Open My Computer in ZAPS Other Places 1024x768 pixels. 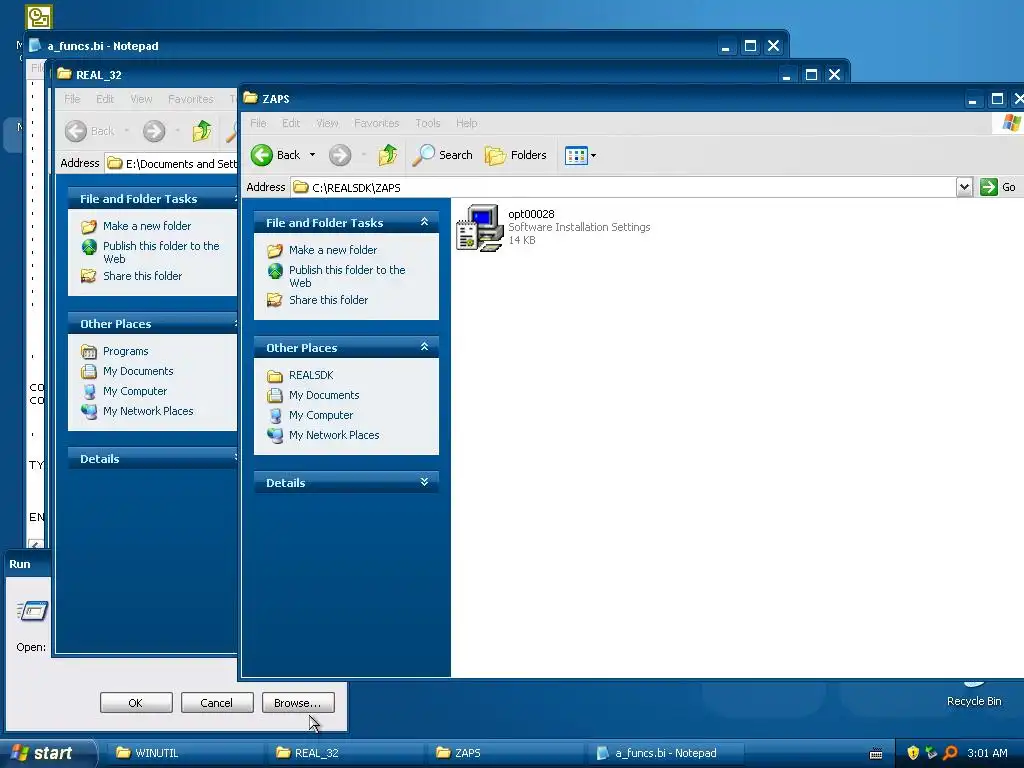[321, 415]
